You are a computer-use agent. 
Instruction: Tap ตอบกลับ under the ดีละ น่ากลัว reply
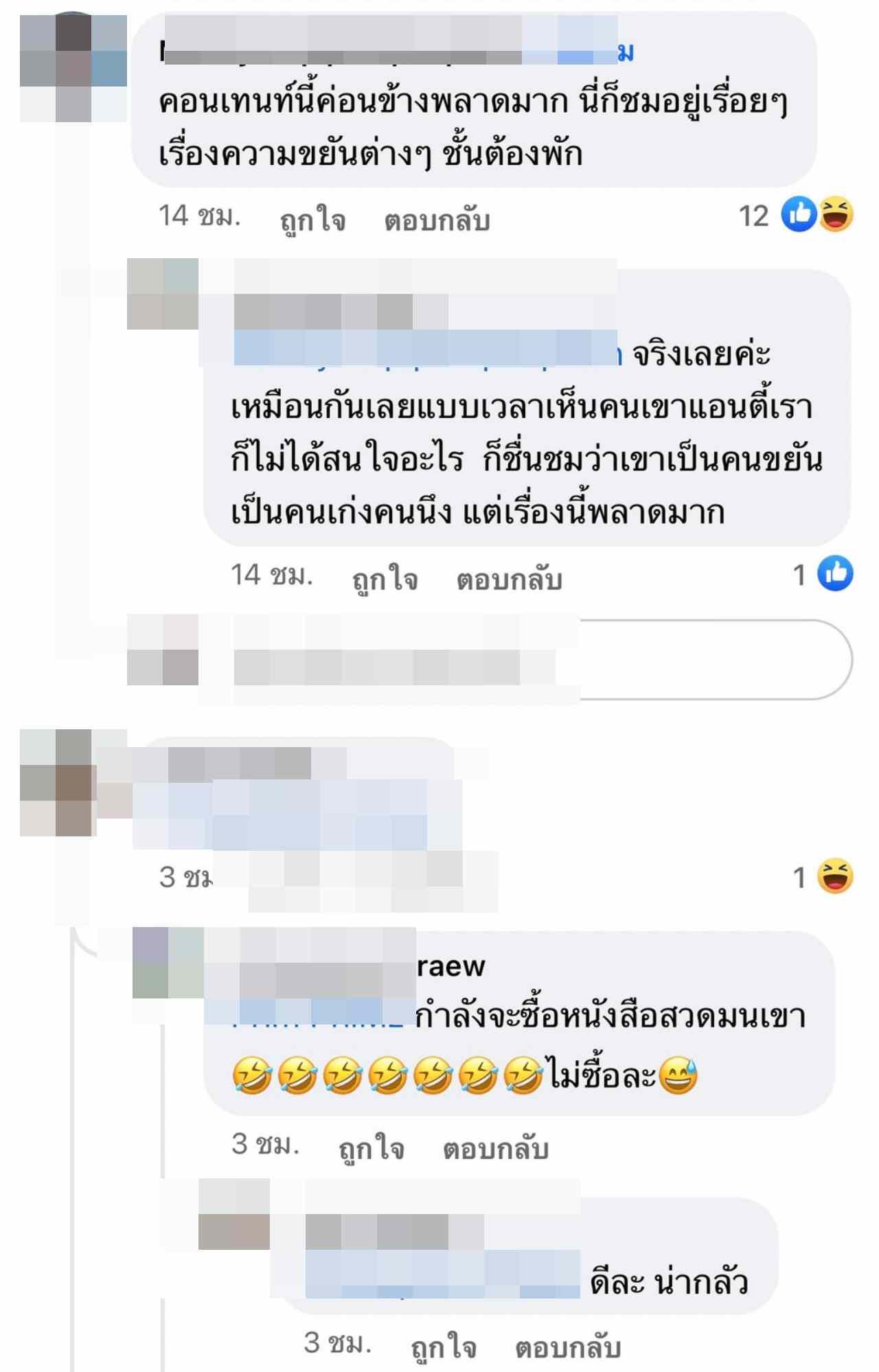click(x=568, y=1347)
